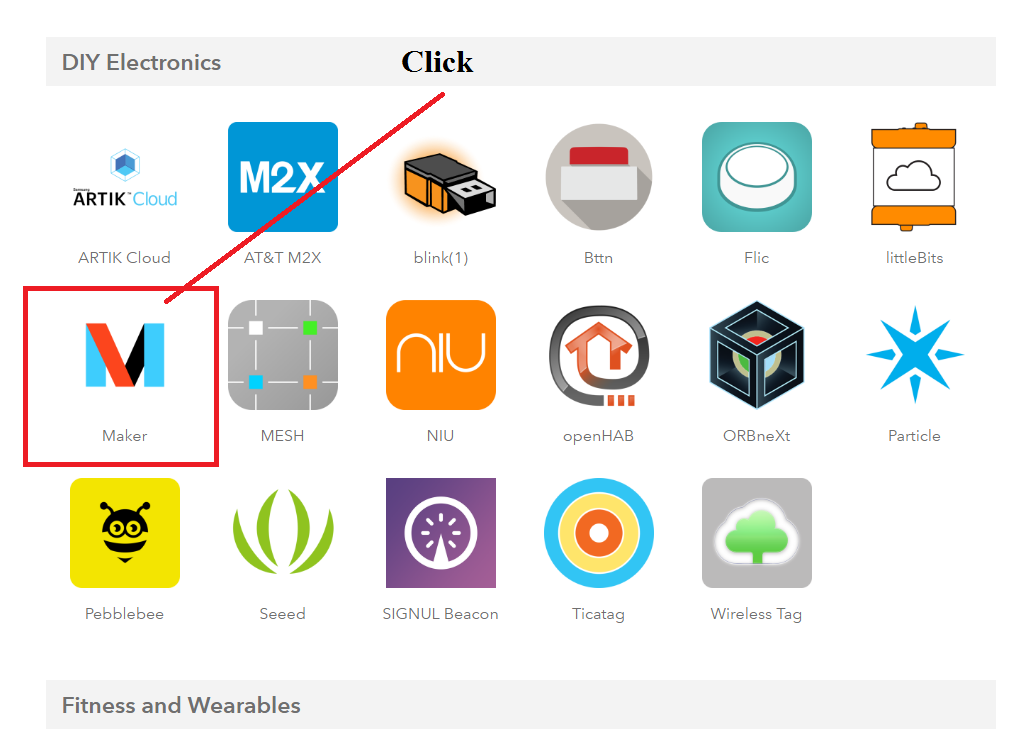Select the Flic channel icon

point(757,177)
